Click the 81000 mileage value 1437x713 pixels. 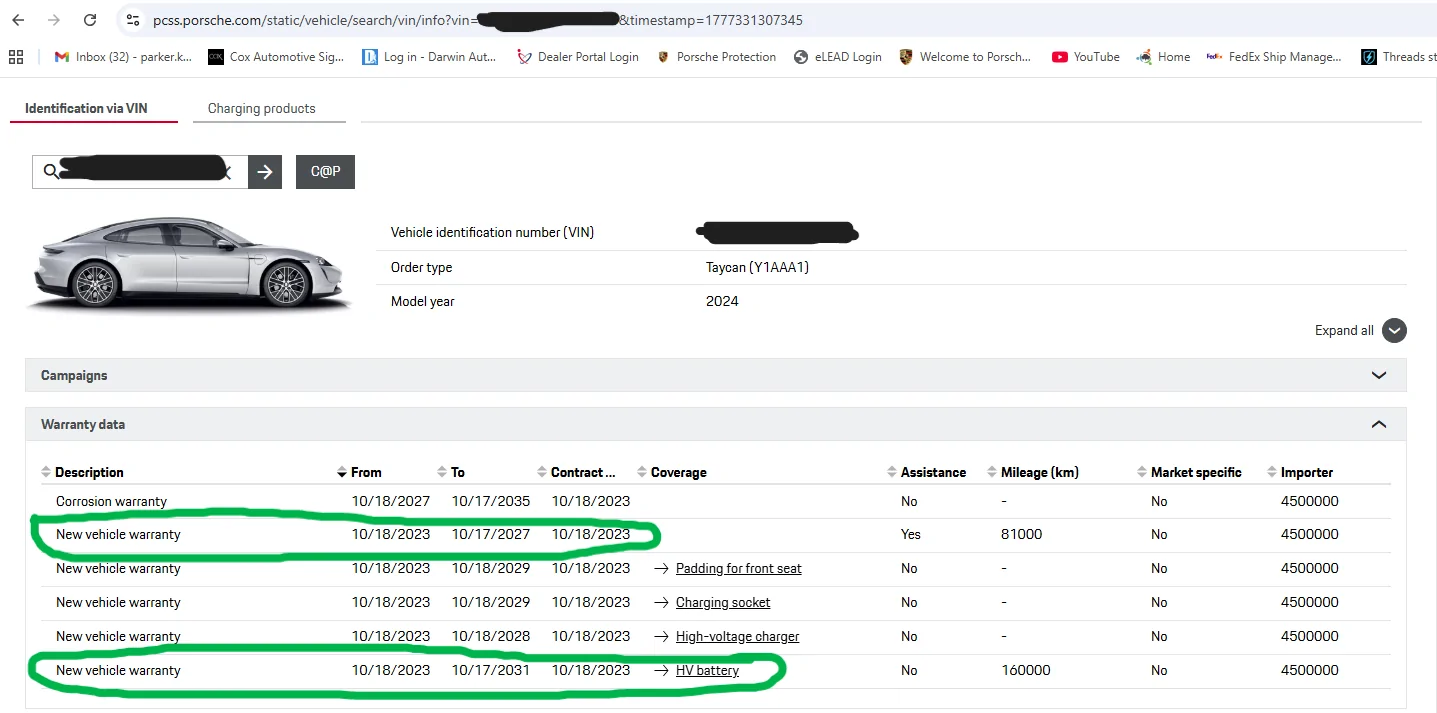tap(1021, 535)
